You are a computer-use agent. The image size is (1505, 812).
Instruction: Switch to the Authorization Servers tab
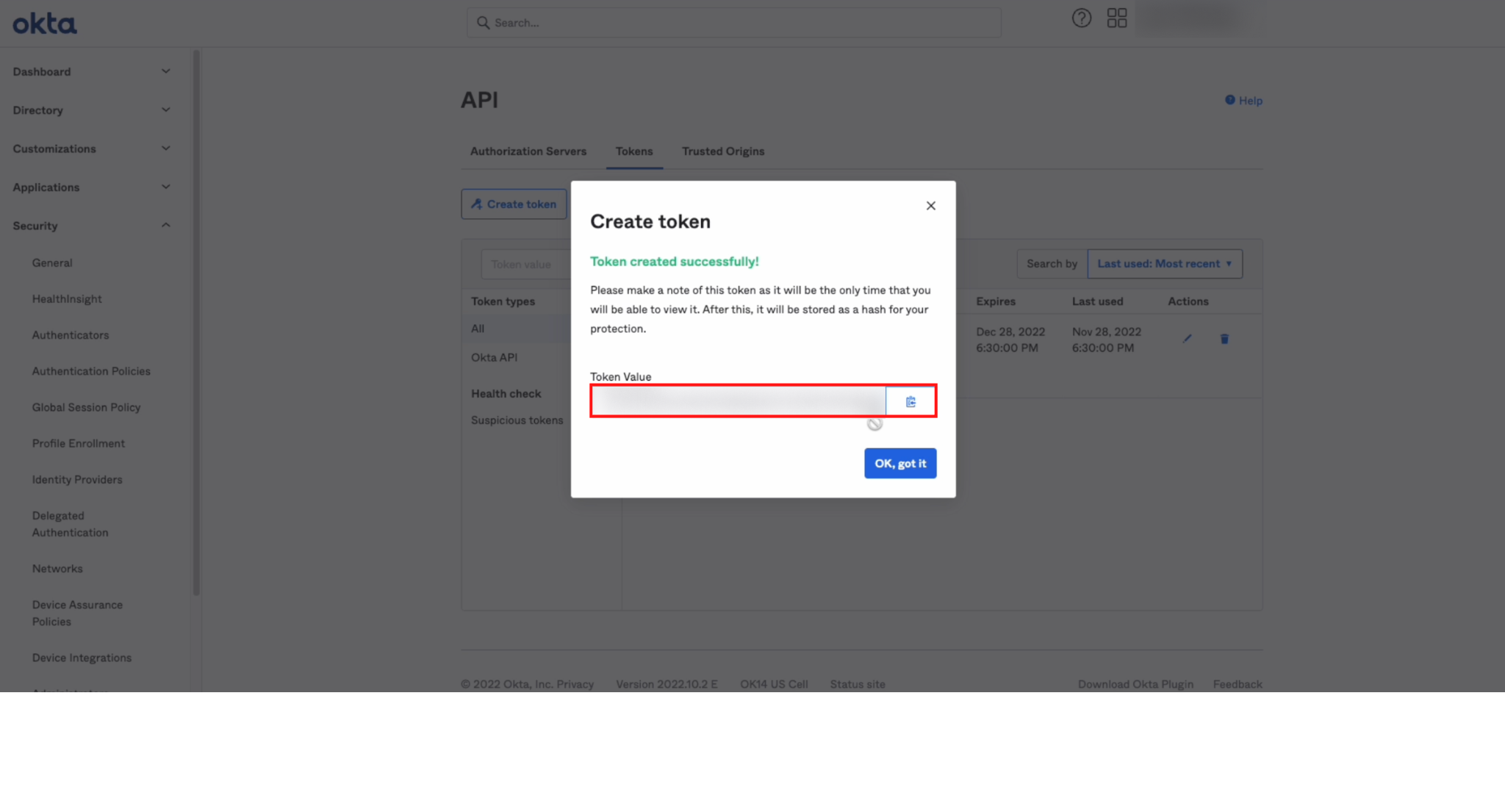click(528, 151)
